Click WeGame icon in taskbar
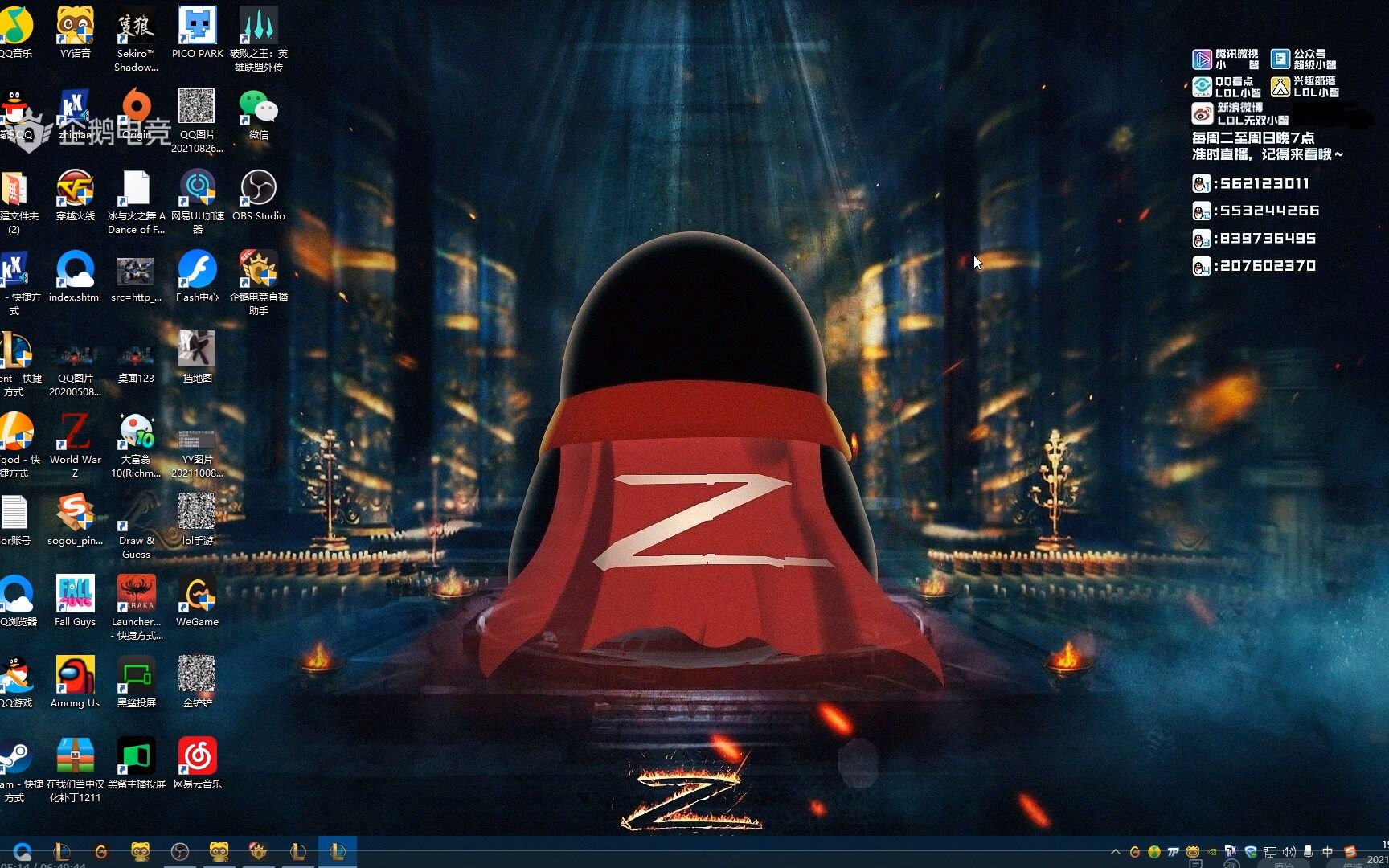 tap(101, 852)
